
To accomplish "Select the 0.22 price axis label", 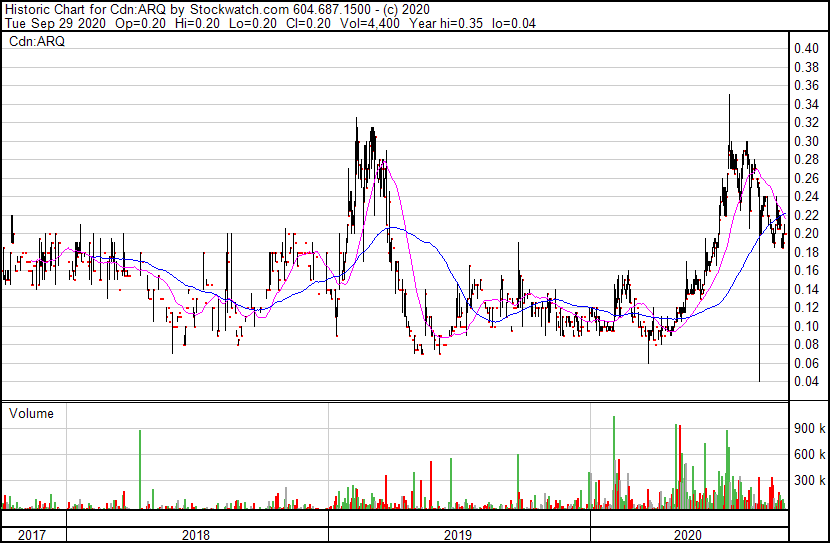I will pos(806,215).
